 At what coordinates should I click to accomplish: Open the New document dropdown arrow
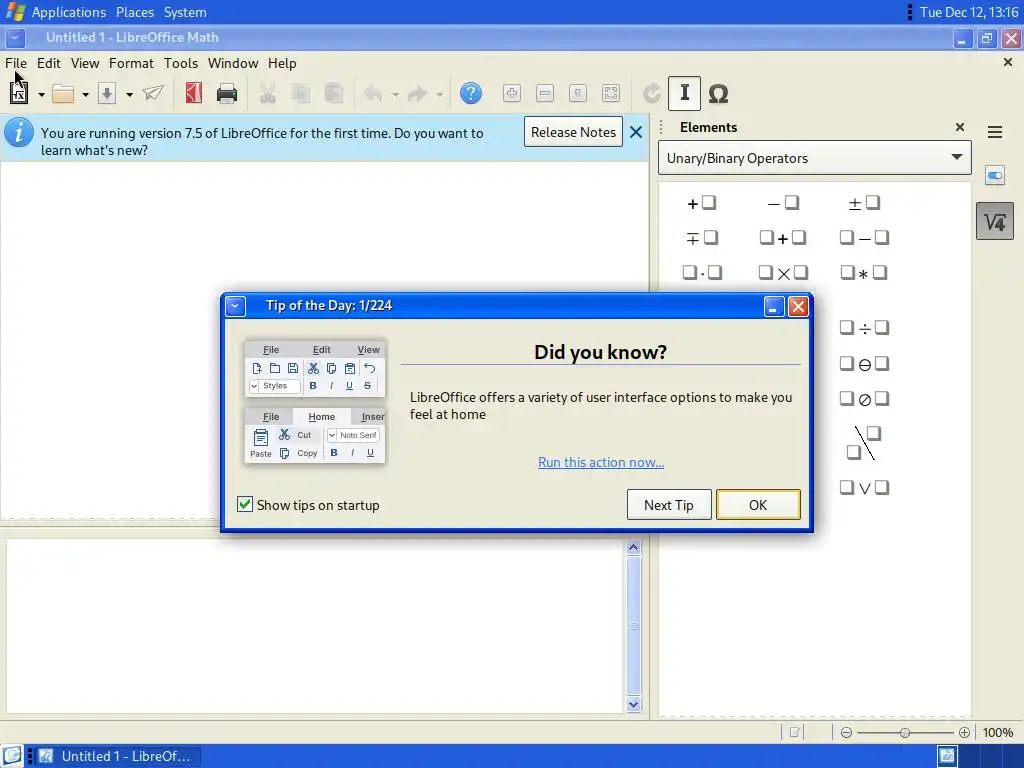coord(41,95)
